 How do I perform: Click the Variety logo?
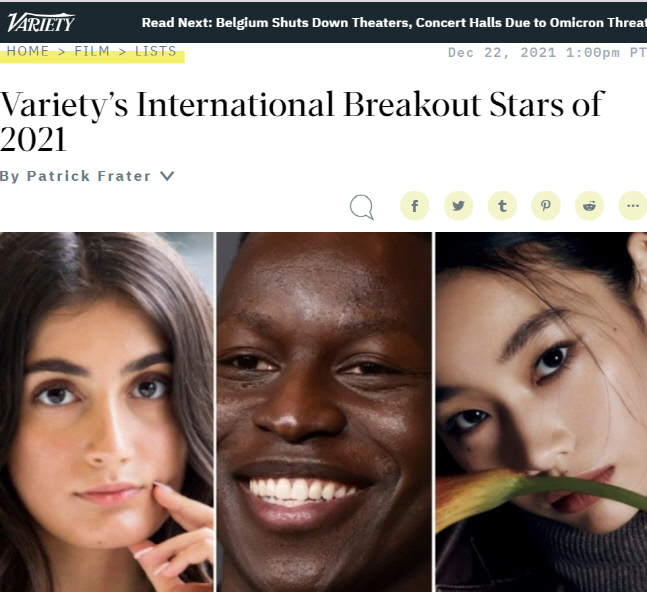pyautogui.click(x=41, y=22)
